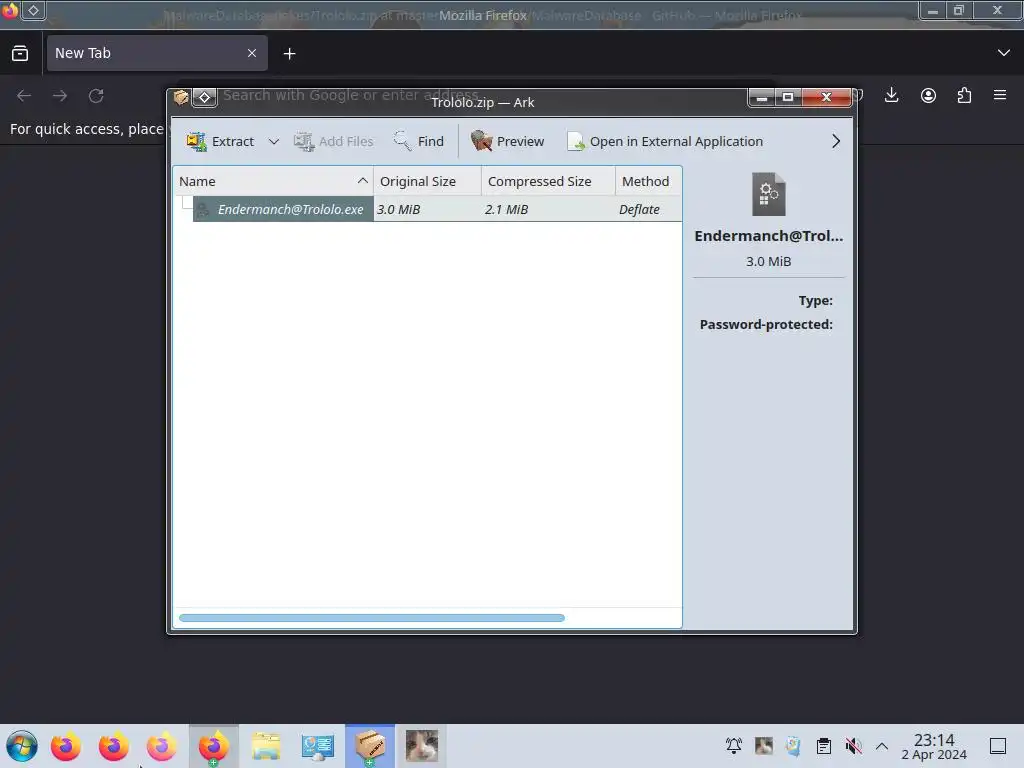Viewport: 1024px width, 768px height.
Task: Open a new Firefox tab with plus button
Action: [x=289, y=54]
